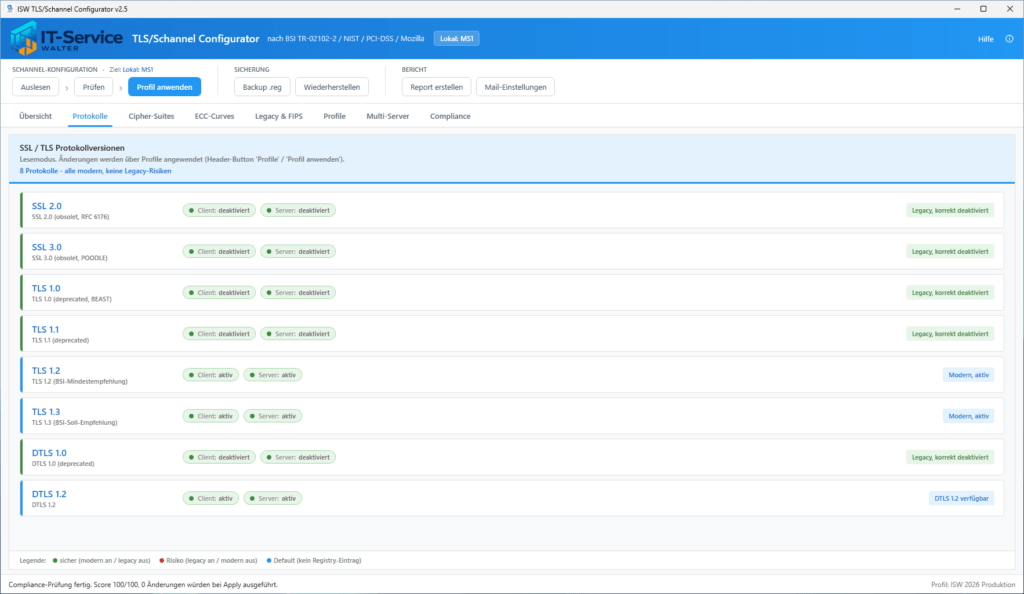Click the Auslesen button
This screenshot has height=594, width=1024.
[35, 87]
